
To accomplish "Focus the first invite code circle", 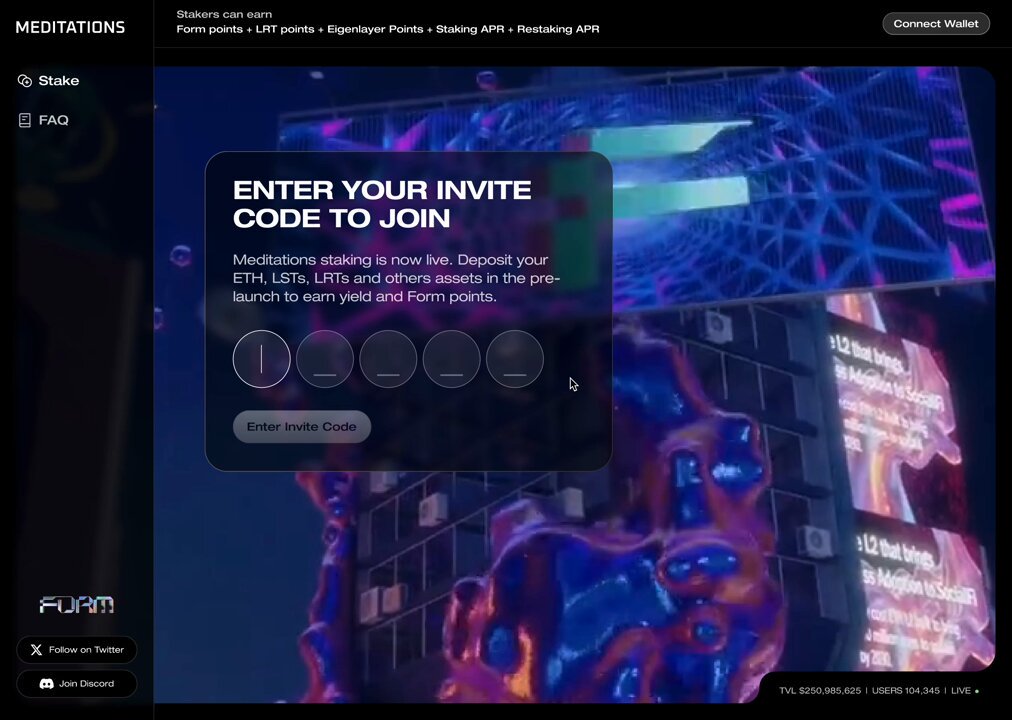I will pos(261,359).
